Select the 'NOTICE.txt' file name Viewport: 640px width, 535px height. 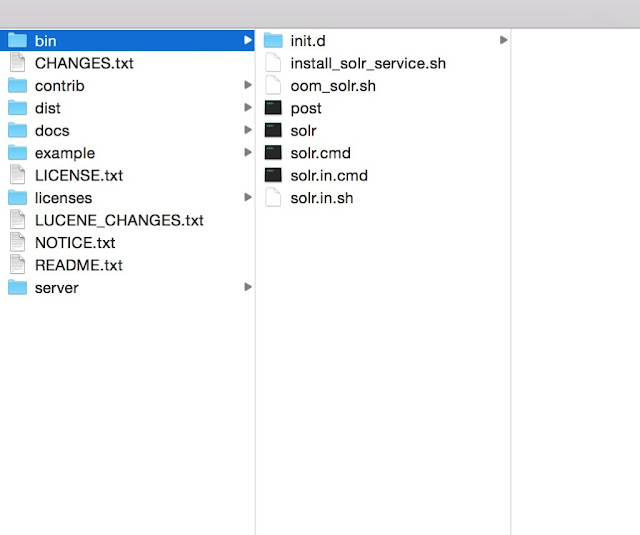pyautogui.click(x=75, y=243)
